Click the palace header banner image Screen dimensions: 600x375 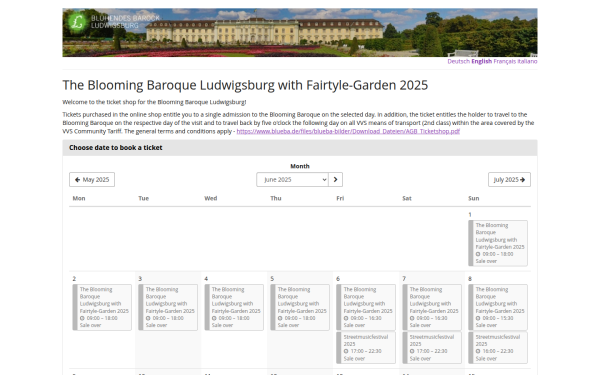pyautogui.click(x=300, y=33)
